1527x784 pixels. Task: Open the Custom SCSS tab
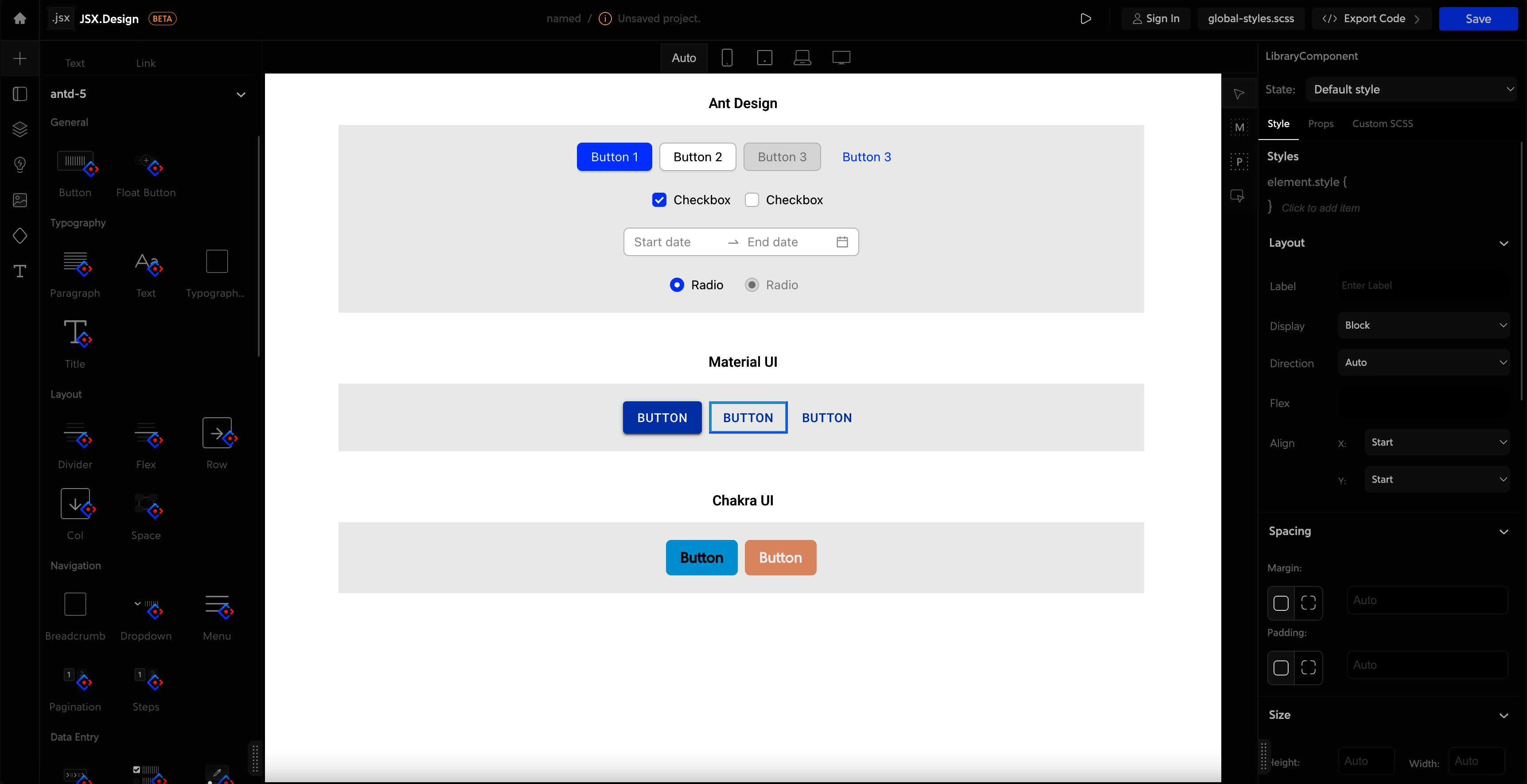coord(1382,124)
